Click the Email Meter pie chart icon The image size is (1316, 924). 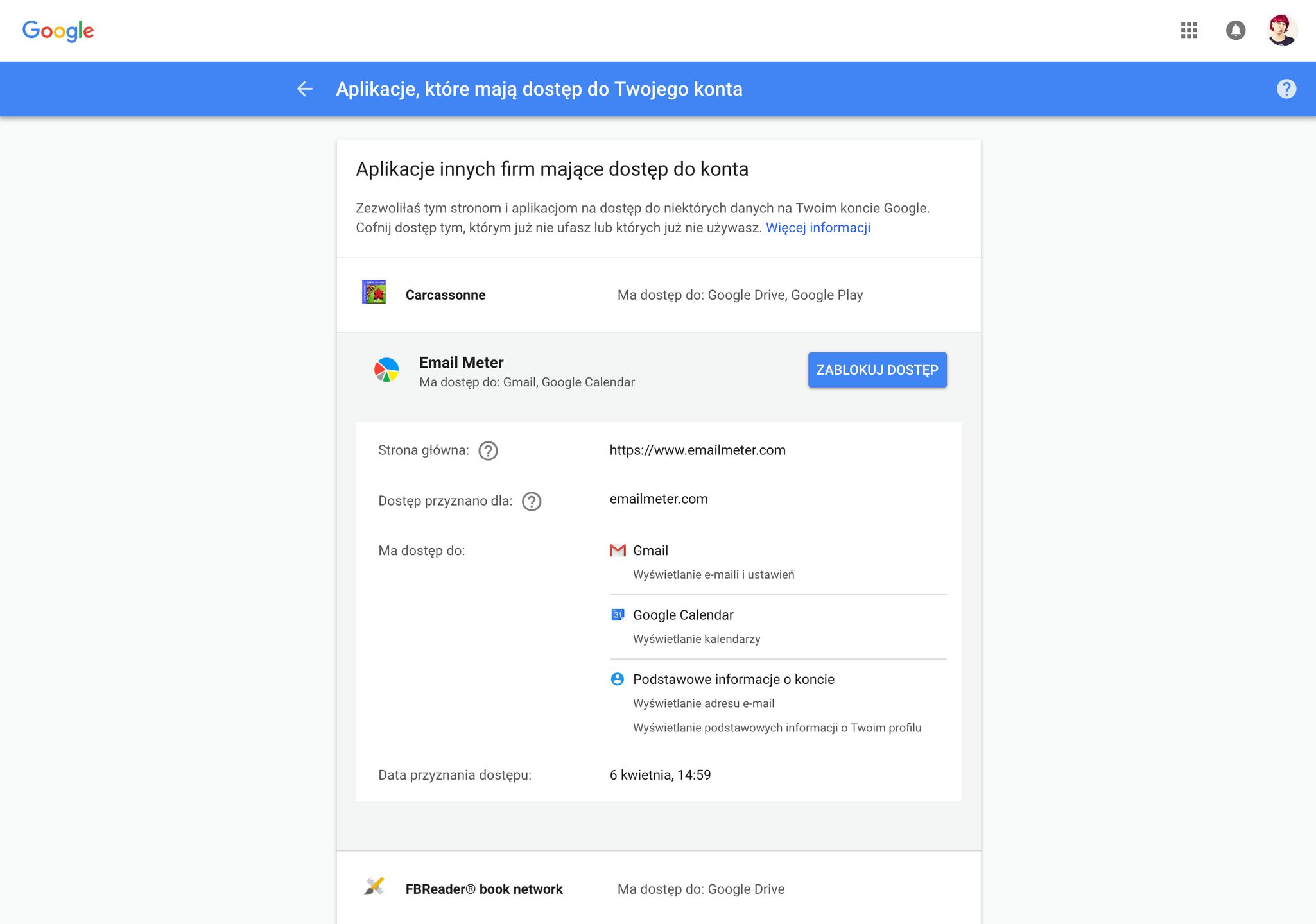coord(386,370)
